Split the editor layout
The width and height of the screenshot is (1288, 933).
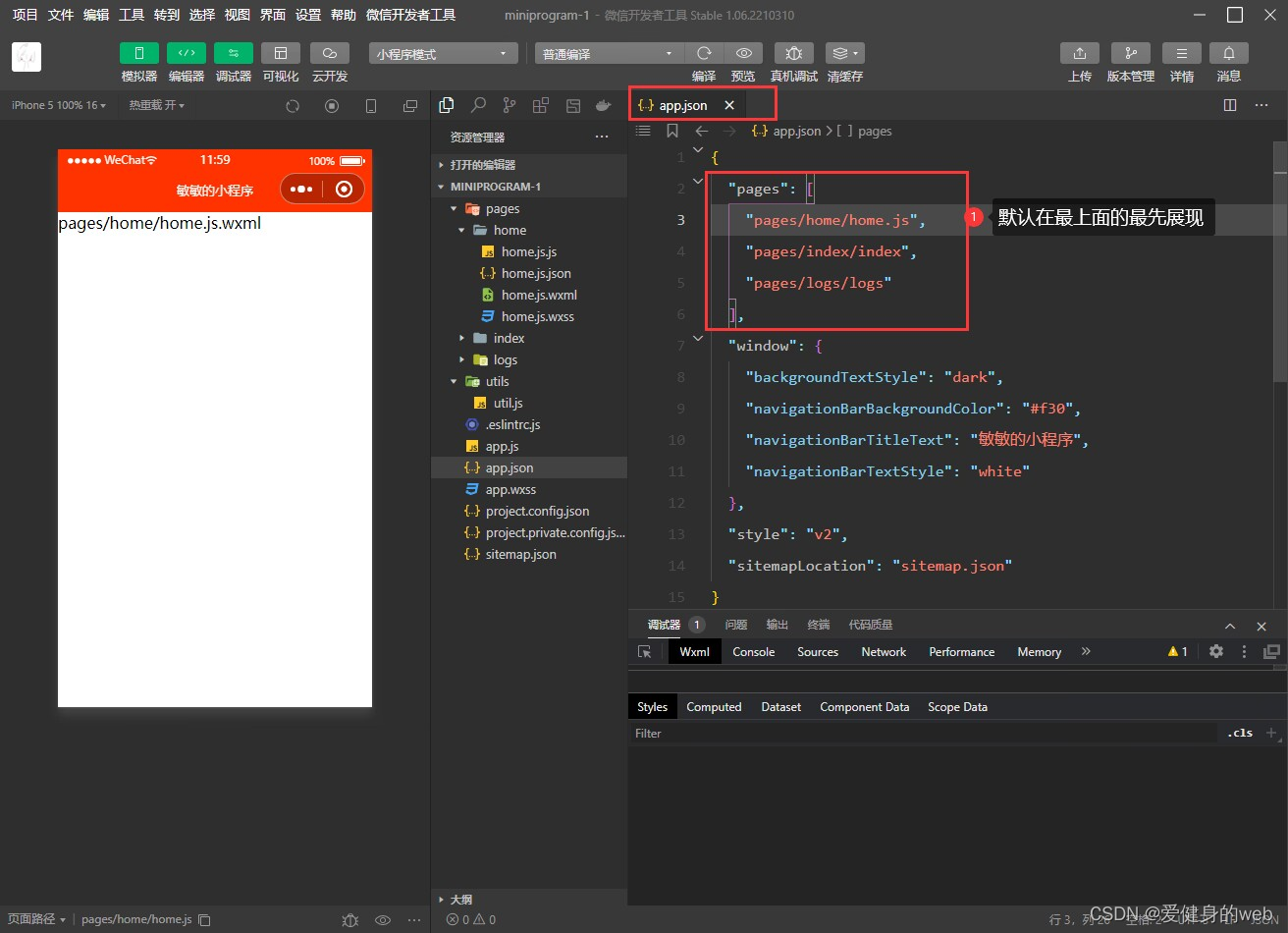click(x=1230, y=105)
